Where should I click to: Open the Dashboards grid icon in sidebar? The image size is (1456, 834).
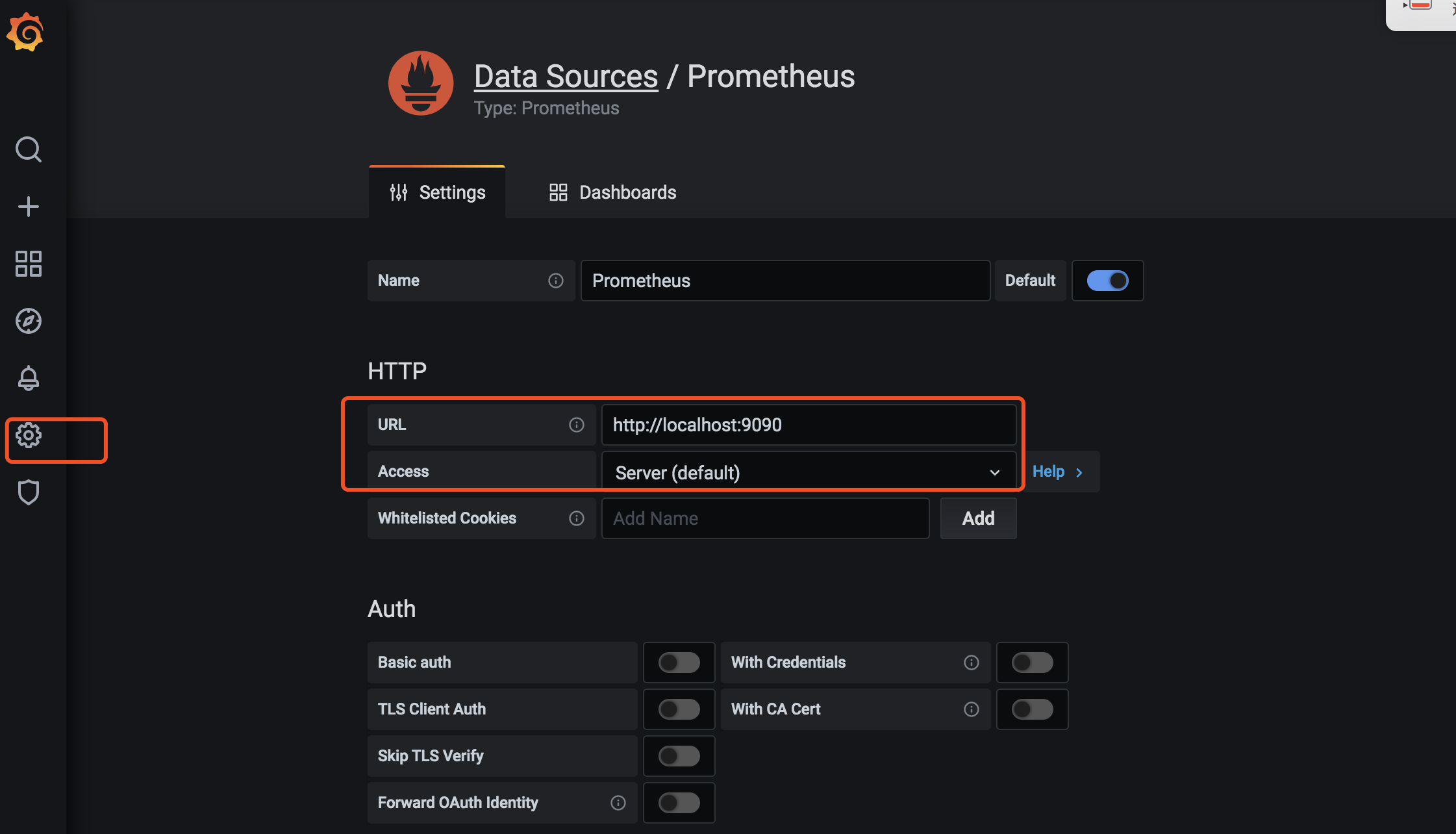click(29, 264)
